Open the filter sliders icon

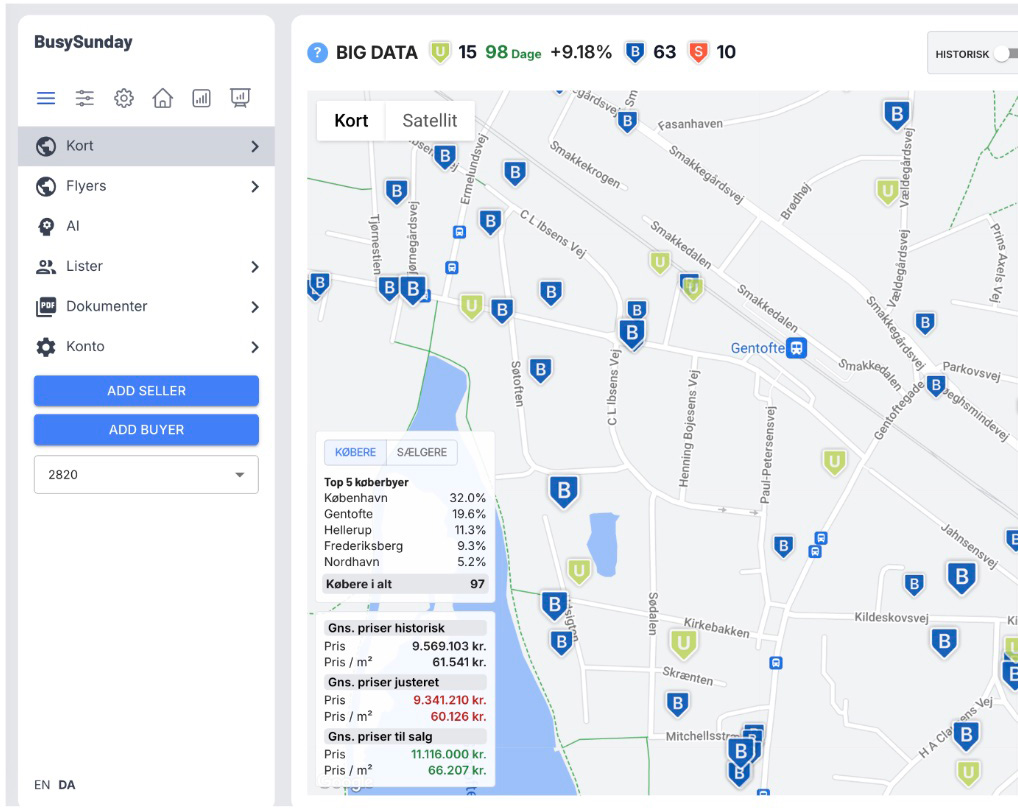(85, 98)
